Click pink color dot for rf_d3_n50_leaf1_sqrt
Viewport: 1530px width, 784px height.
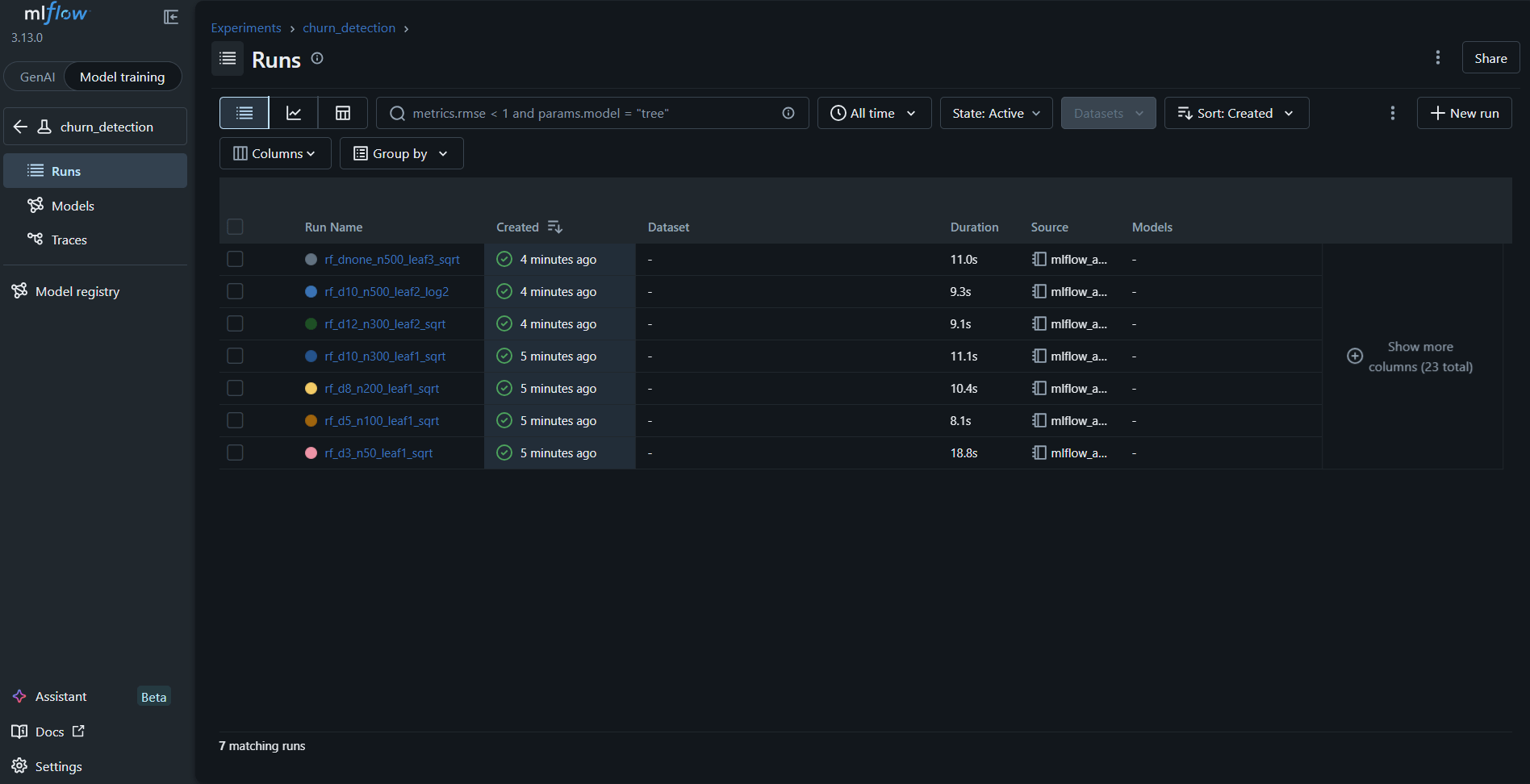[x=311, y=452]
